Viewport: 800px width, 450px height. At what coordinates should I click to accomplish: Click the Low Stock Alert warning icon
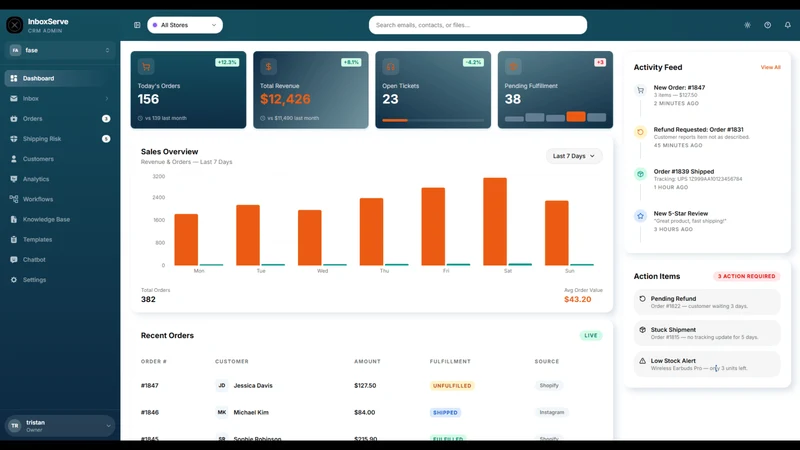[642, 361]
